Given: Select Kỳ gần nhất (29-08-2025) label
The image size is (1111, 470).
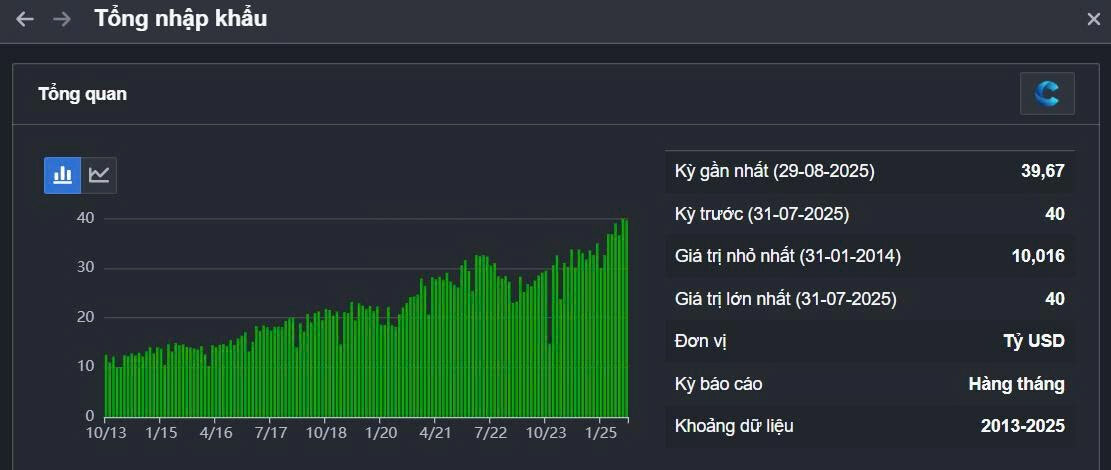Looking at the screenshot, I should (775, 172).
